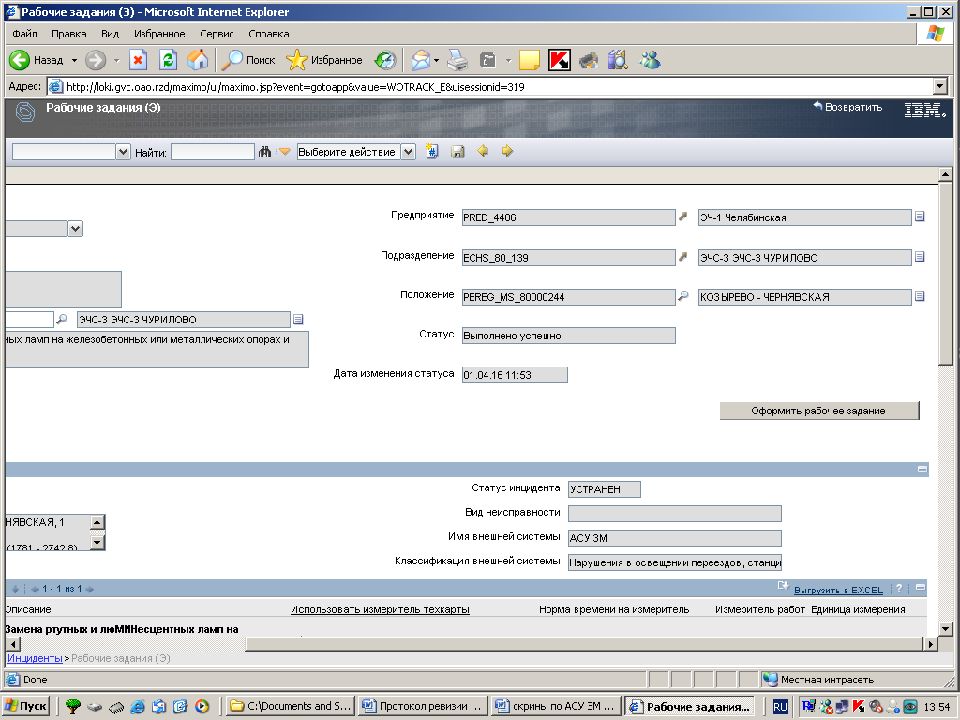Click the УСТРАНЕН incident status field

coord(604,489)
